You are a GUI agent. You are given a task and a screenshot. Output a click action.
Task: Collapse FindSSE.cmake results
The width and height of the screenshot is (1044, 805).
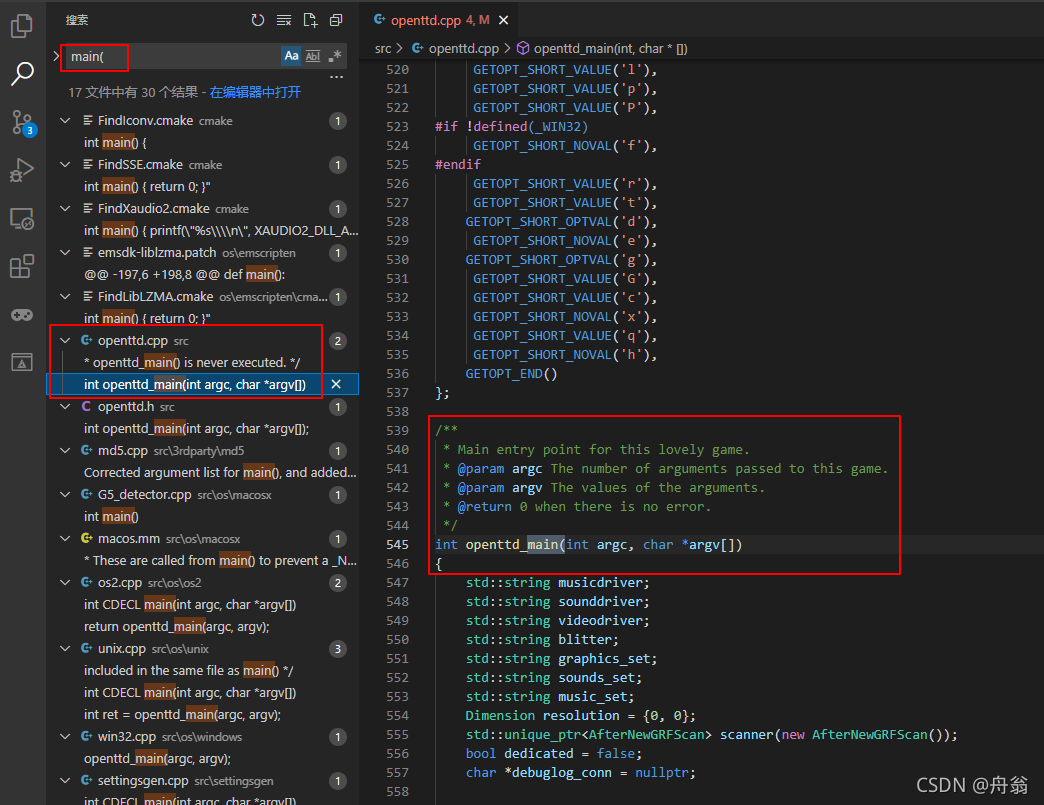point(65,164)
